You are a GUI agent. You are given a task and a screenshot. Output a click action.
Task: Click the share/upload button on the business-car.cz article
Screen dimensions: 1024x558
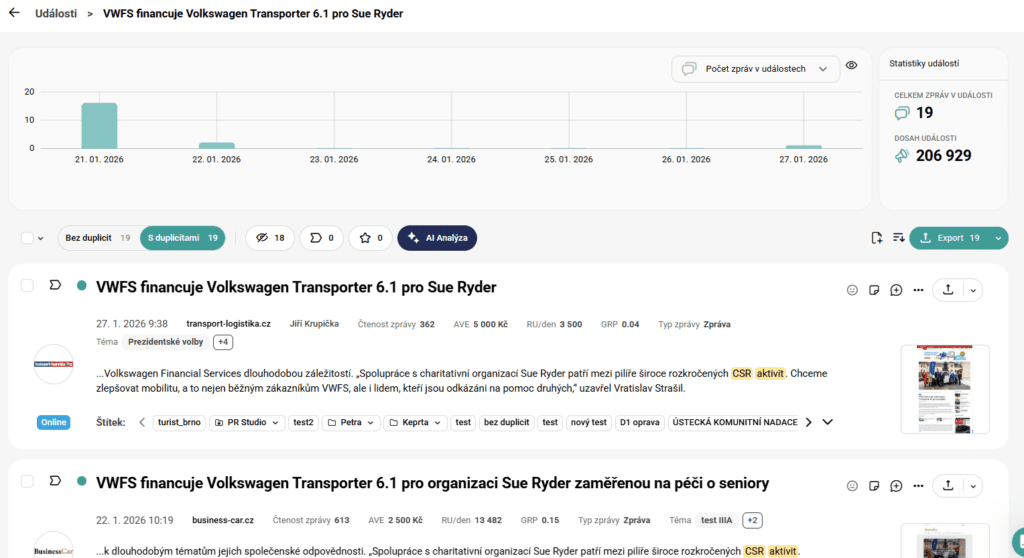948,486
